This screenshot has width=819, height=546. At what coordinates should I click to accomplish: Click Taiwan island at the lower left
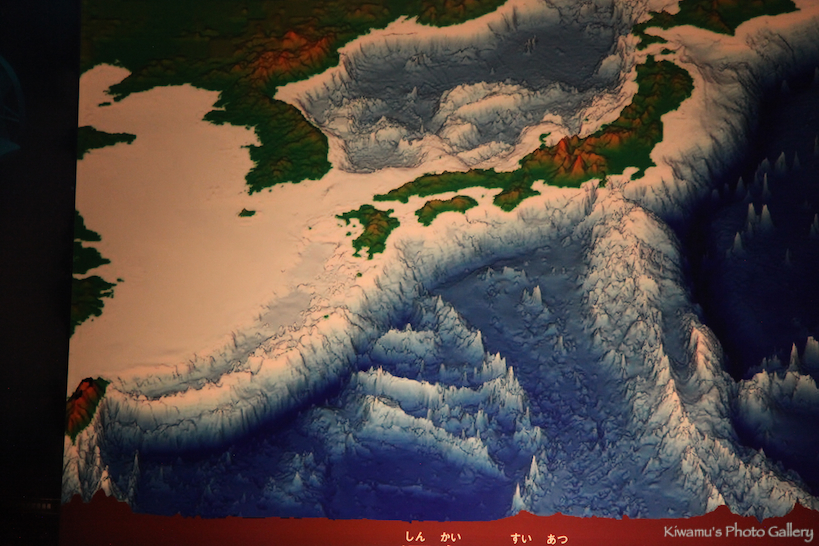point(84,402)
